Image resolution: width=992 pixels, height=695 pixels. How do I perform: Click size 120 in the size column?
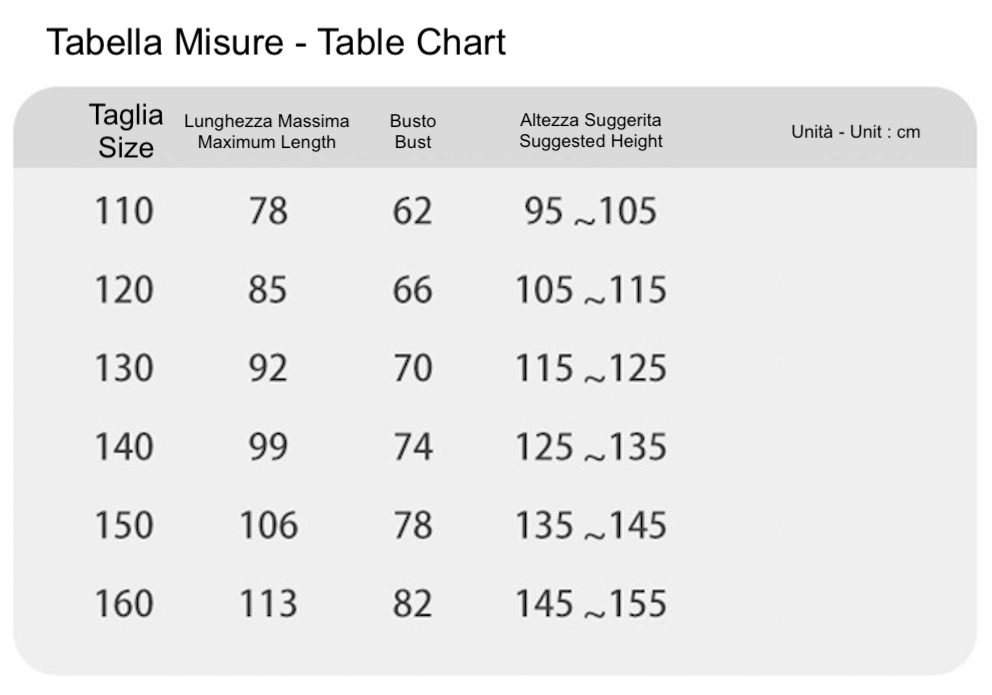point(124,290)
